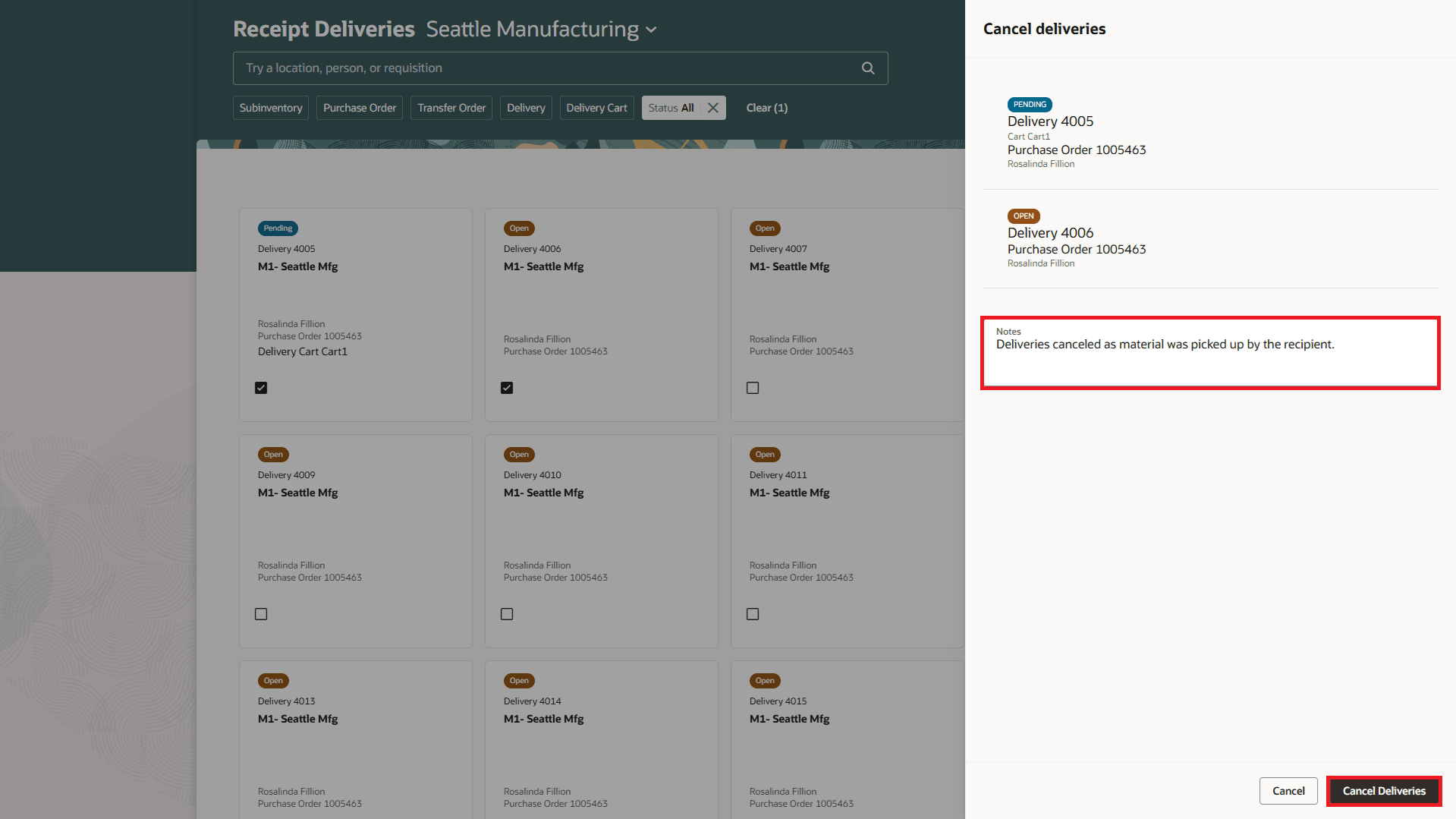Check the Delivery 4007 card checkbox
1456x819 pixels.
click(x=753, y=388)
